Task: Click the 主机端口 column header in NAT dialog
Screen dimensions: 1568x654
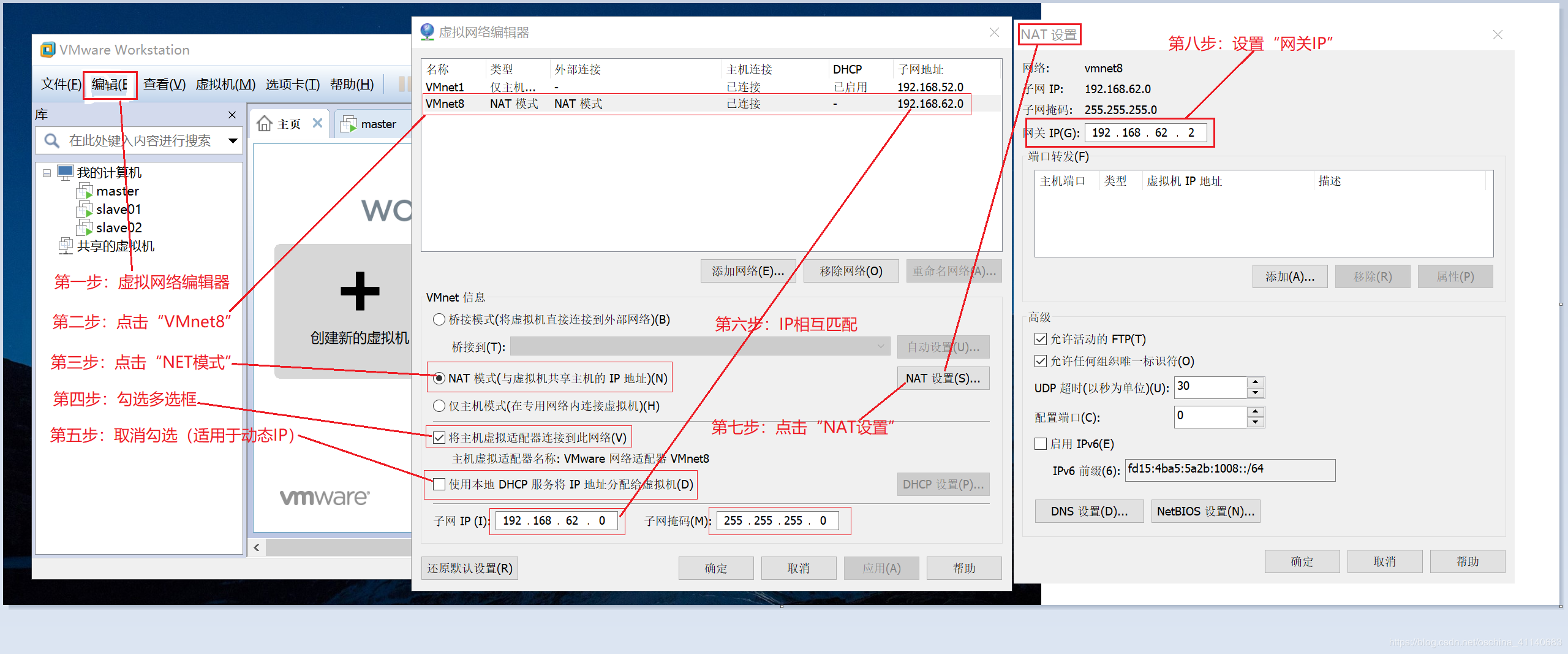Action: (x=1063, y=181)
